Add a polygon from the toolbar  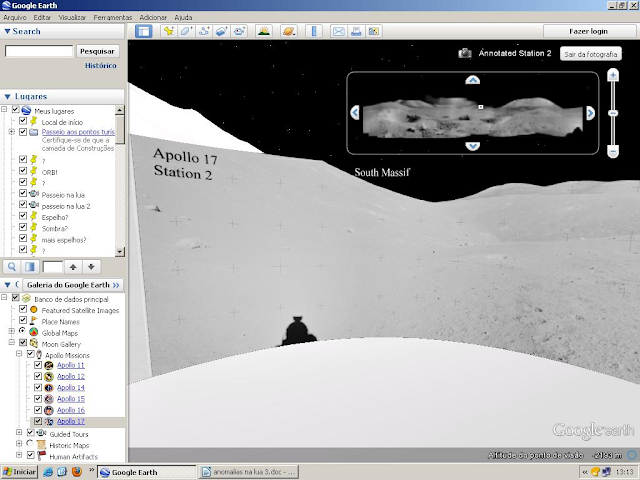(x=186, y=31)
